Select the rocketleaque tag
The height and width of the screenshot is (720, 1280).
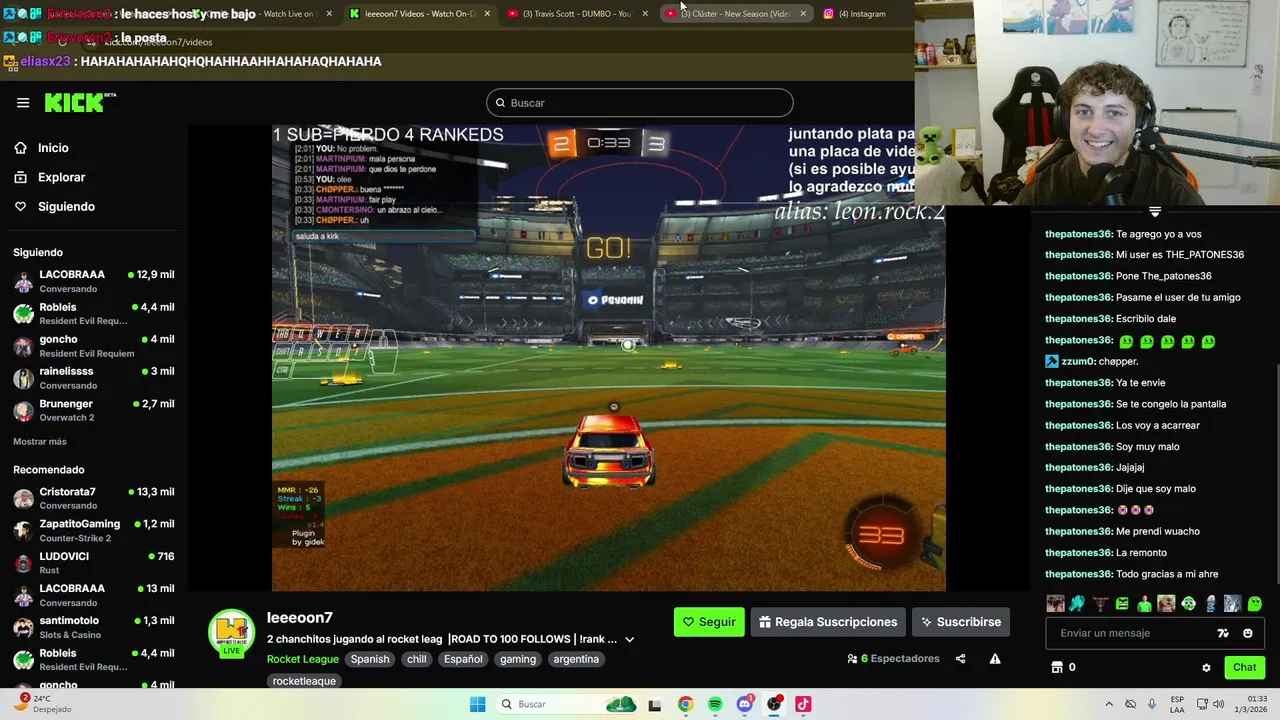[304, 681]
